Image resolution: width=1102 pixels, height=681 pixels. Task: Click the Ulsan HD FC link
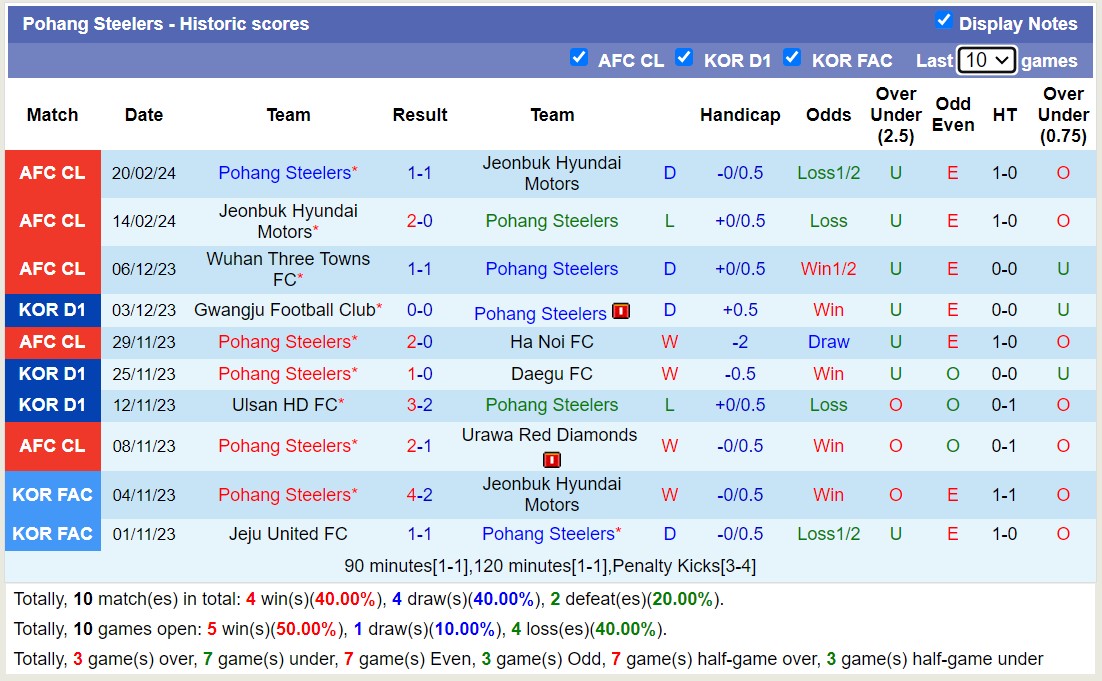tap(285, 405)
